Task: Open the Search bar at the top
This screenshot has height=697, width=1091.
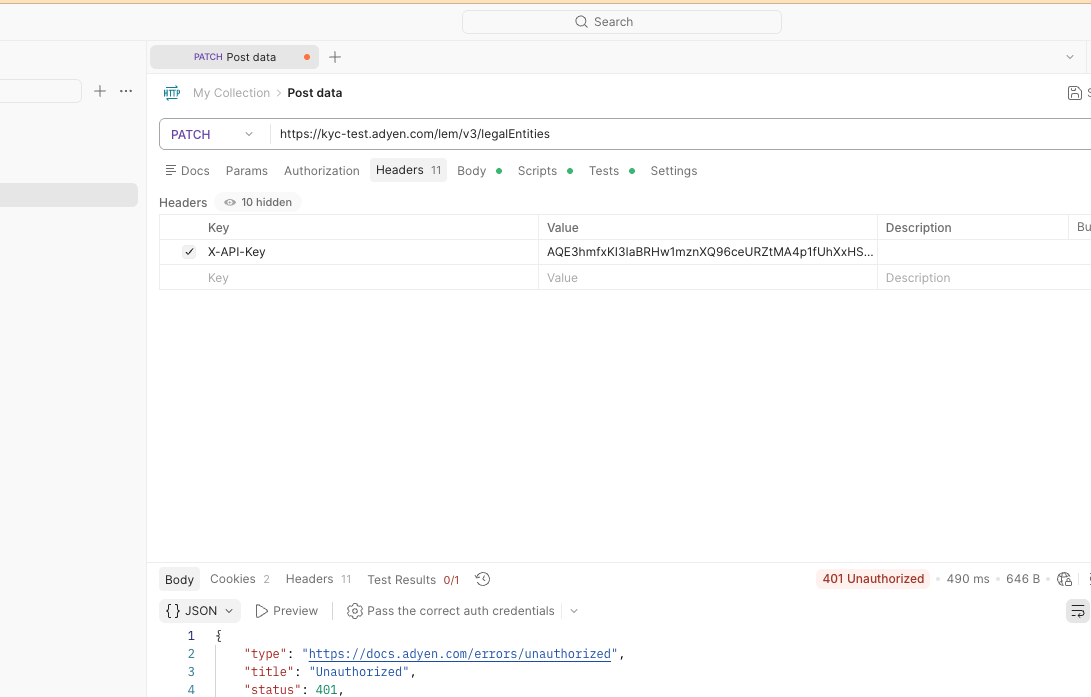Action: 621,21
